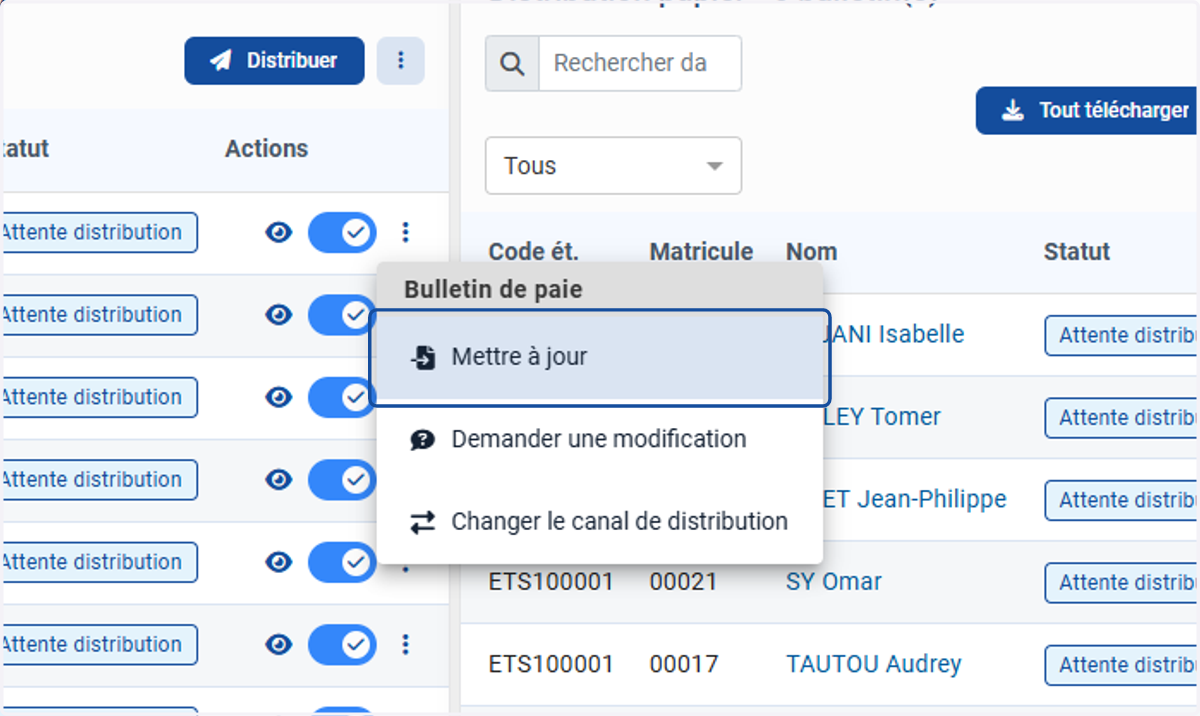Image resolution: width=1200 pixels, height=716 pixels.
Task: Click status badge in Jean-Philippe row
Action: (1122, 500)
